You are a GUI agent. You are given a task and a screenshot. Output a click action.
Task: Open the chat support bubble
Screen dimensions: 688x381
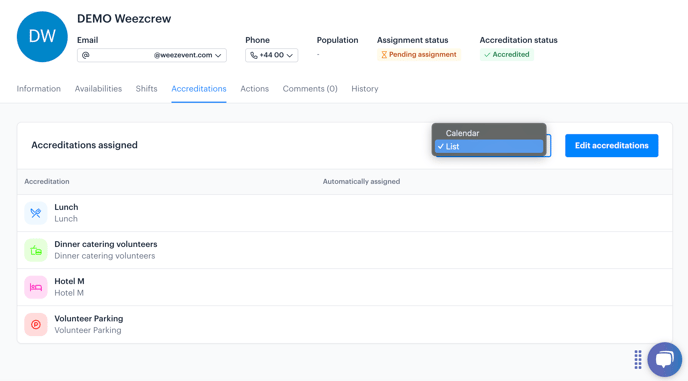point(664,359)
